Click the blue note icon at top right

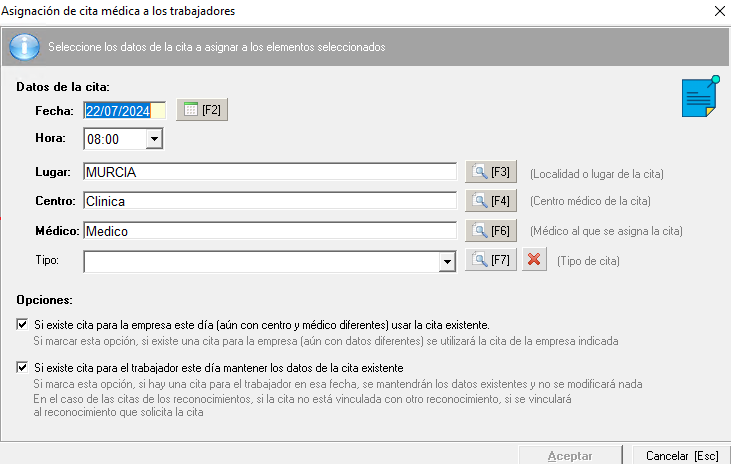click(x=700, y=97)
